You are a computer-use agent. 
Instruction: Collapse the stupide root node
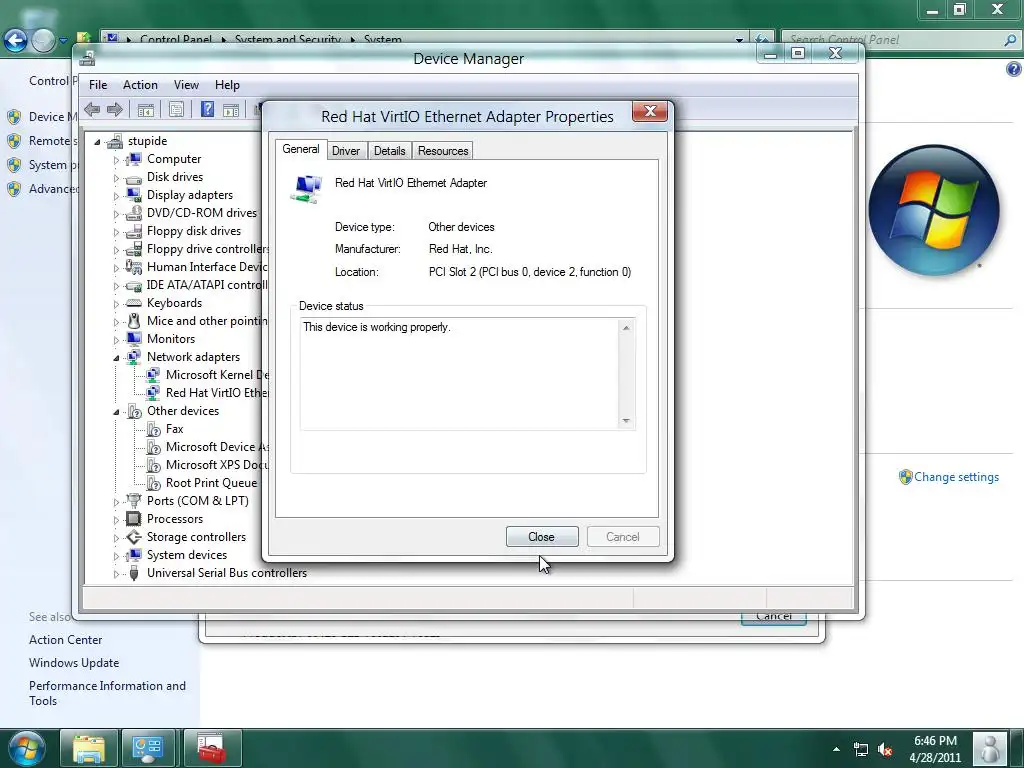(97, 142)
